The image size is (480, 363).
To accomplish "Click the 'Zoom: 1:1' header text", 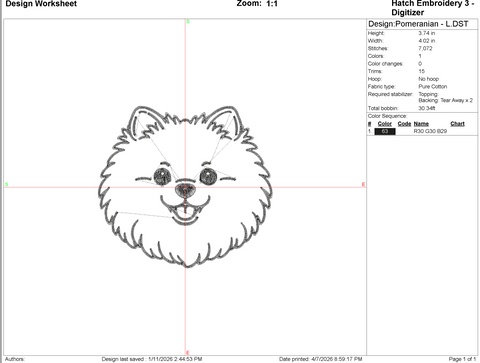I will (x=257, y=4).
